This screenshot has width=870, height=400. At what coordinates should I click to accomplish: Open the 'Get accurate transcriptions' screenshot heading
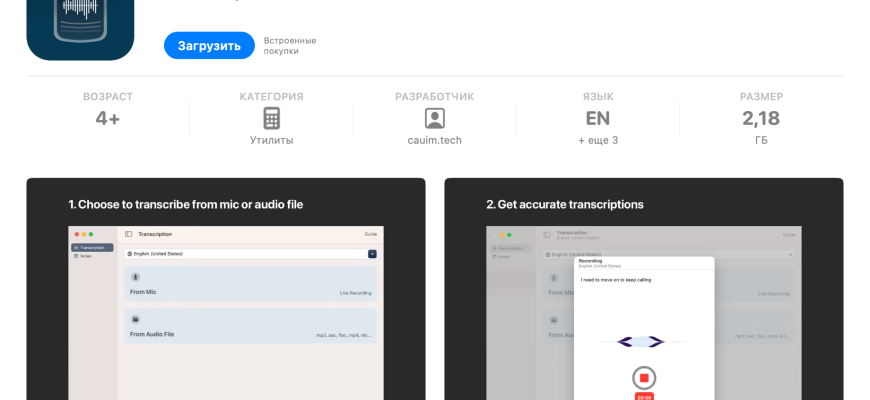[x=565, y=205]
